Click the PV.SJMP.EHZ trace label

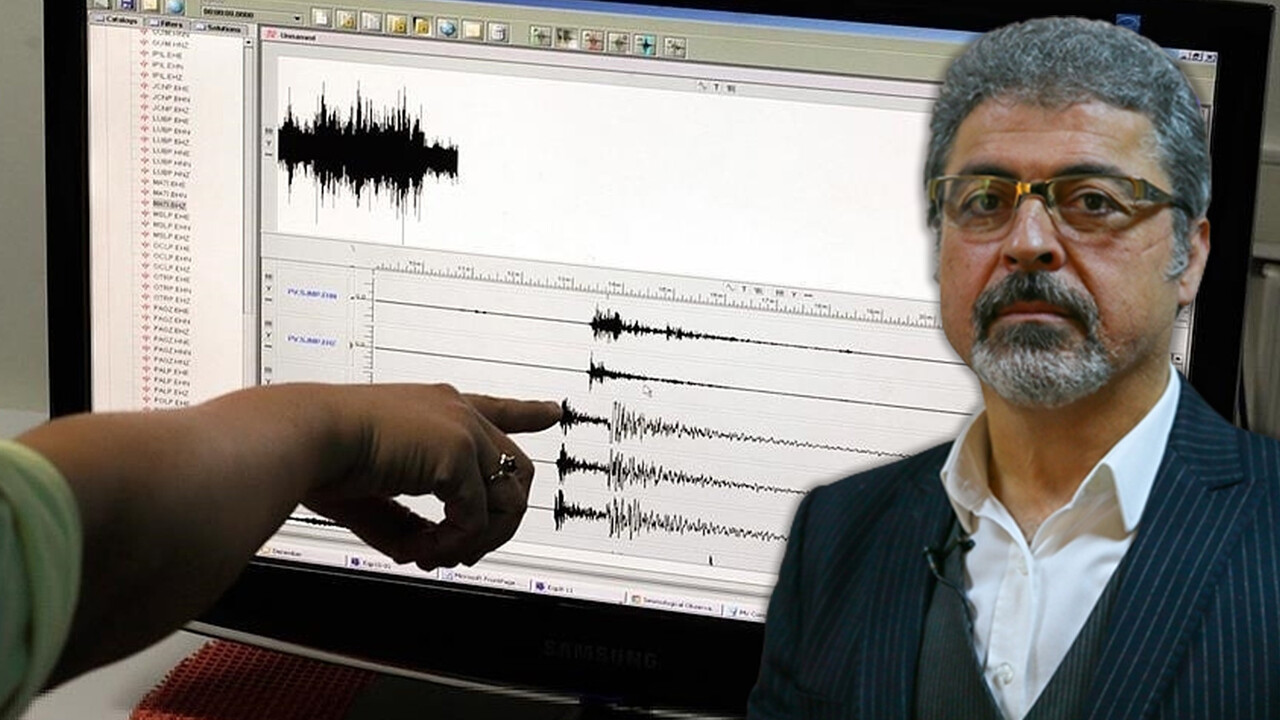312,340
